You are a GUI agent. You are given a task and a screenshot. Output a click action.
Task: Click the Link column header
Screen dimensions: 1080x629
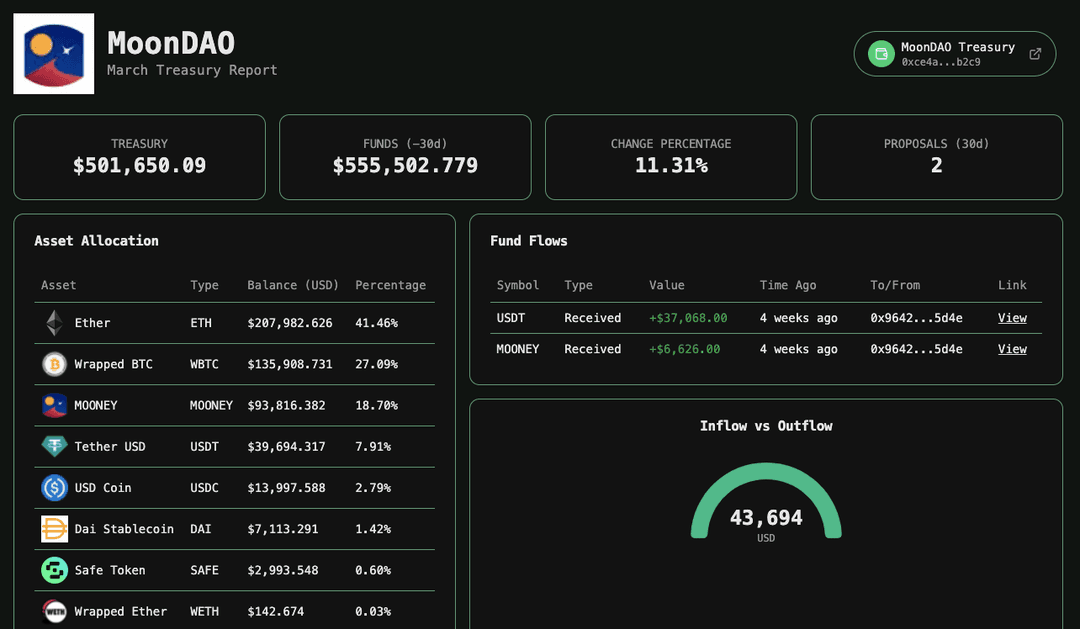point(1012,285)
